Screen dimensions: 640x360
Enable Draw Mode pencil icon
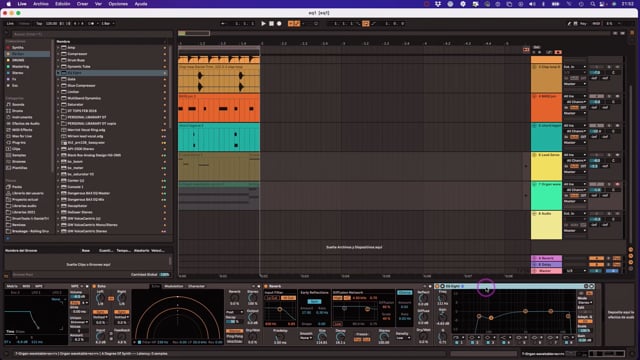(x=569, y=24)
